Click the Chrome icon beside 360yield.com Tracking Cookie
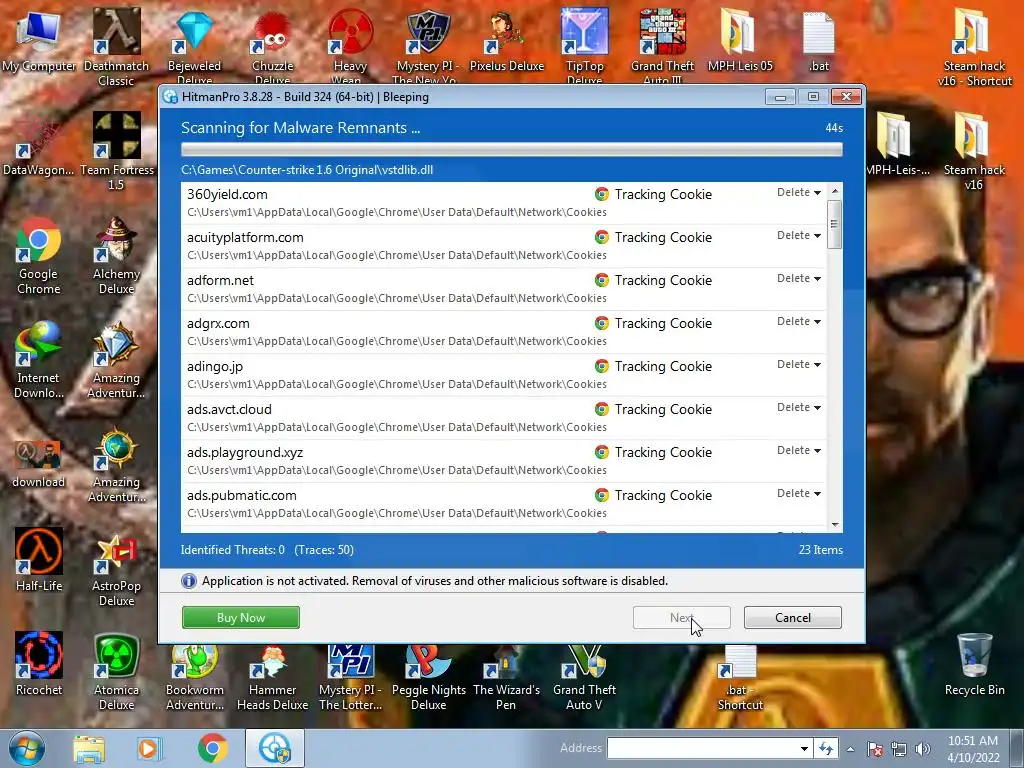 [x=601, y=194]
